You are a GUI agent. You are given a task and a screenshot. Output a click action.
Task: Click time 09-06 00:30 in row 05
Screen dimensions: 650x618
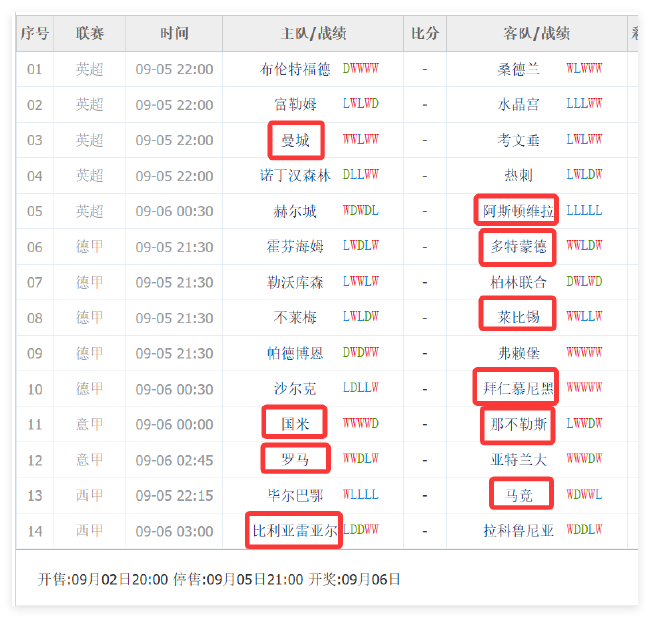coord(174,211)
